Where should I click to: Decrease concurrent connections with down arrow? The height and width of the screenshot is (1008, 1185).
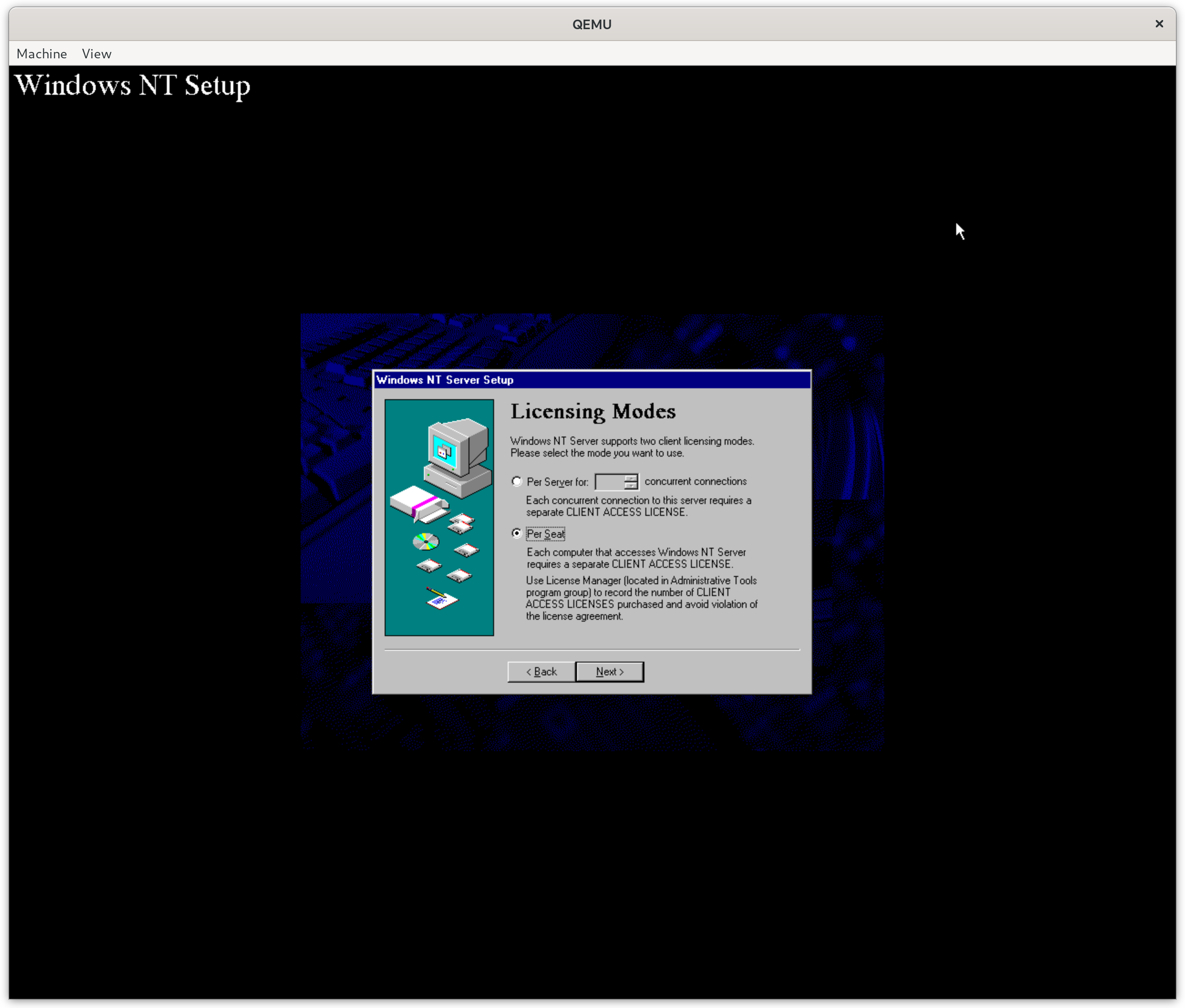click(630, 486)
